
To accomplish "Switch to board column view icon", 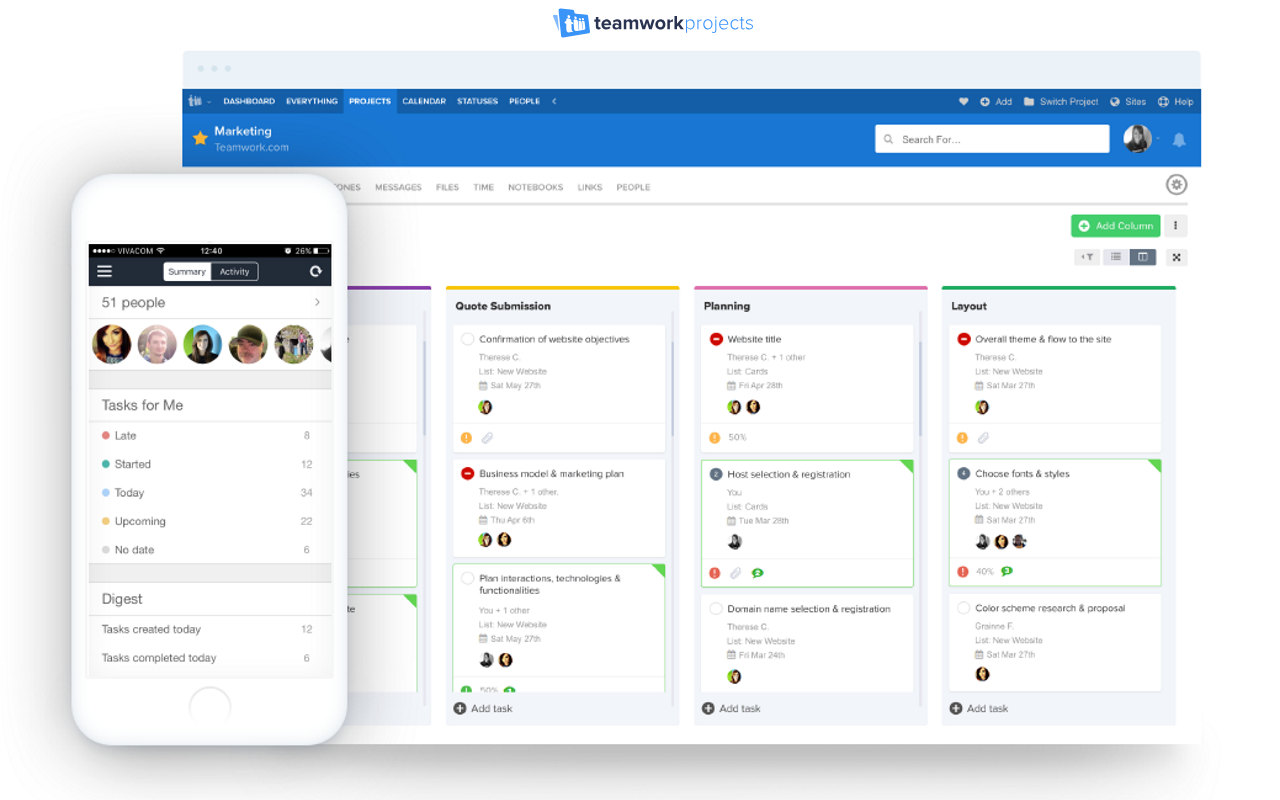I will pos(1143,257).
